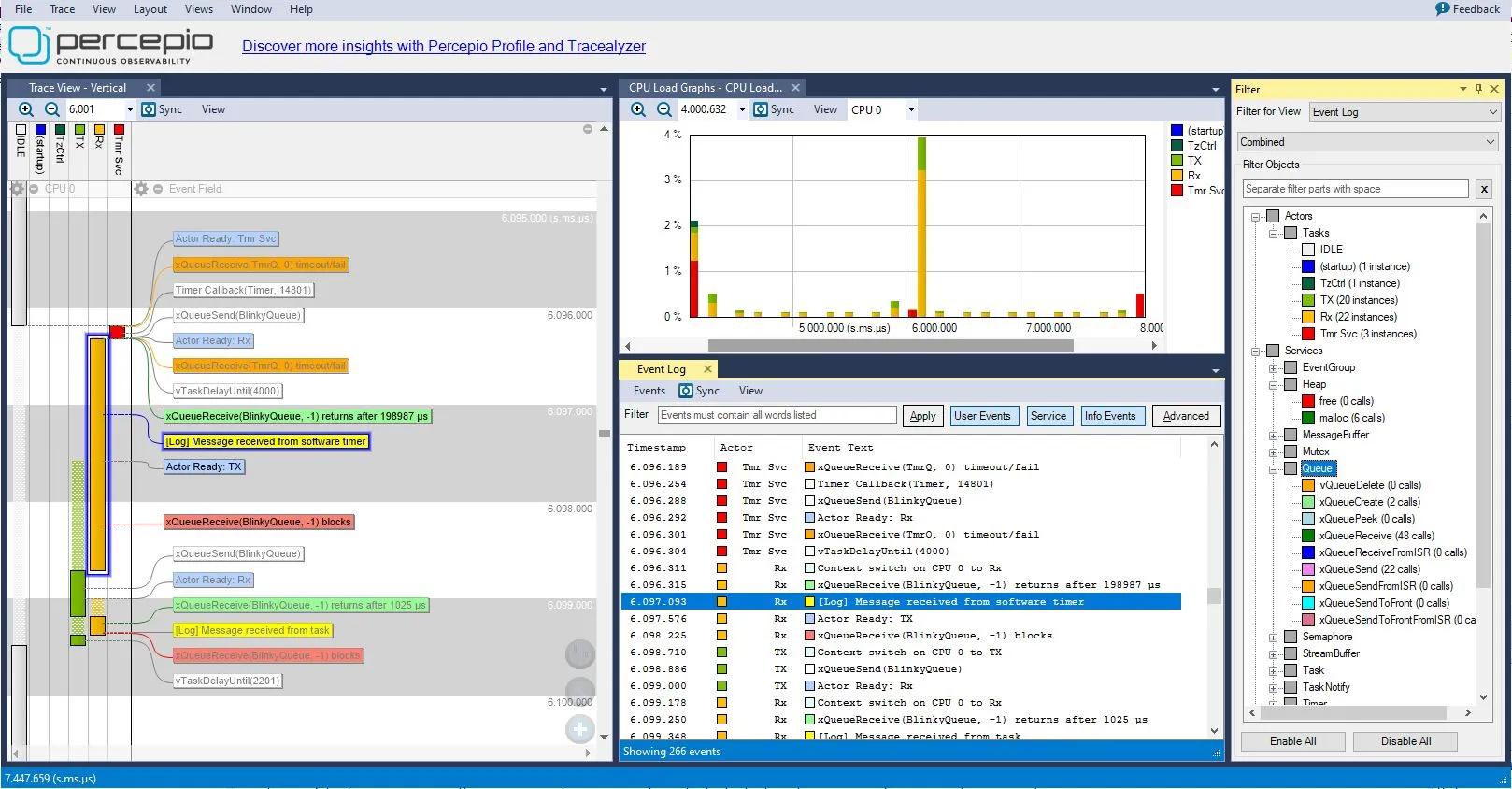The image size is (1512, 789).
Task: Zoom out on the Trace View
Action: coord(52,109)
